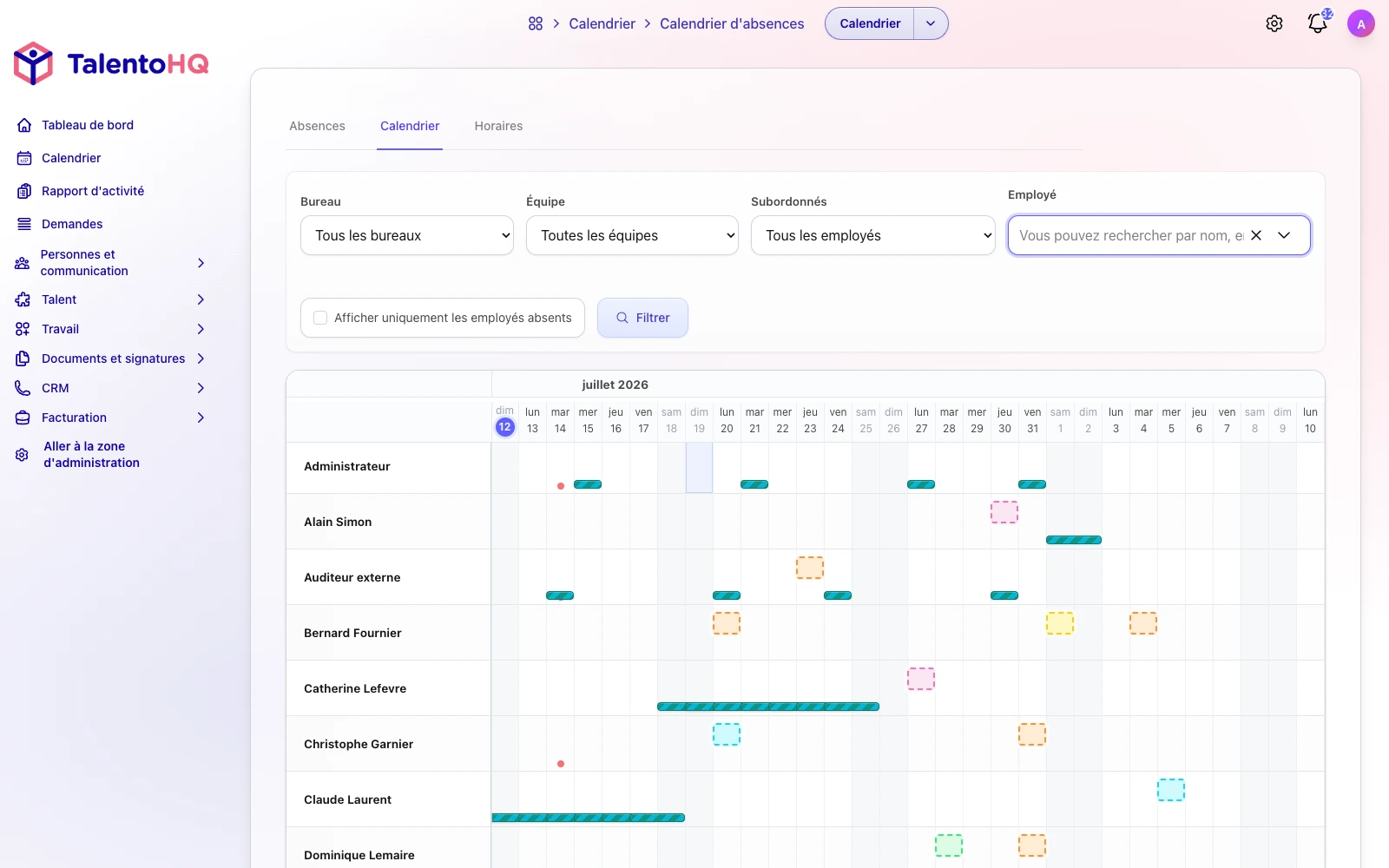Open the Équipe dropdown
This screenshot has height=868, width=1389.
pyautogui.click(x=632, y=235)
